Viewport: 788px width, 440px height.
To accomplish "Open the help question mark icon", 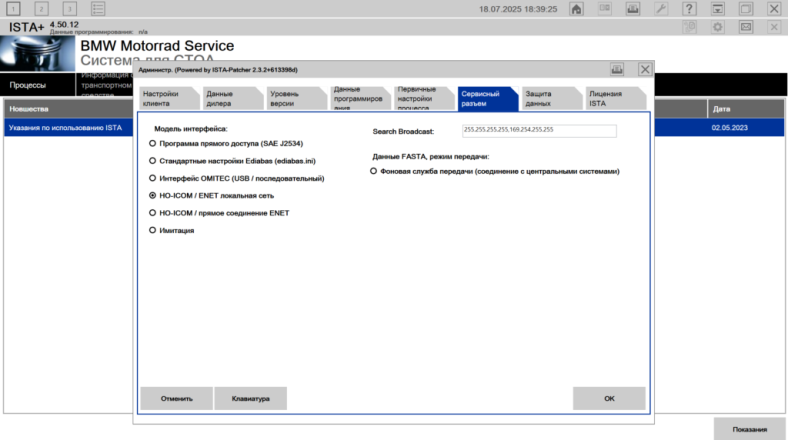I will point(689,9).
